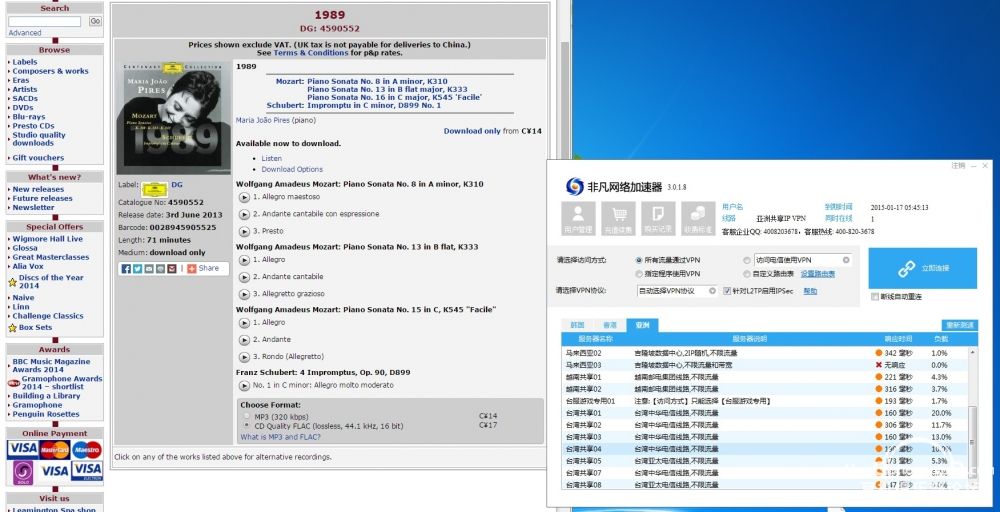Open the orange plus Share button
The image size is (1000, 512).
click(203, 268)
